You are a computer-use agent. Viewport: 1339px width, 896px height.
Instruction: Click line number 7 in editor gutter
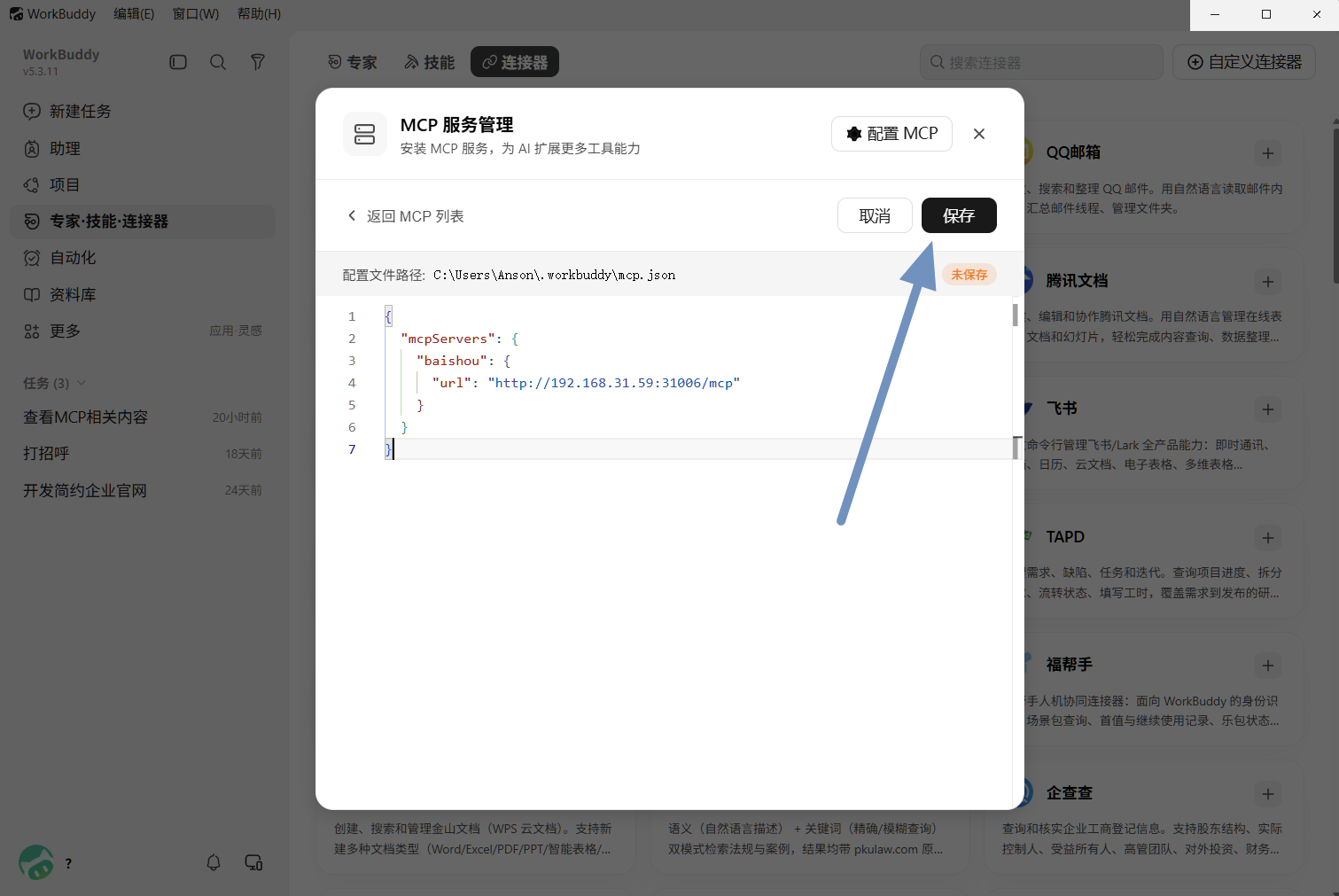click(352, 449)
